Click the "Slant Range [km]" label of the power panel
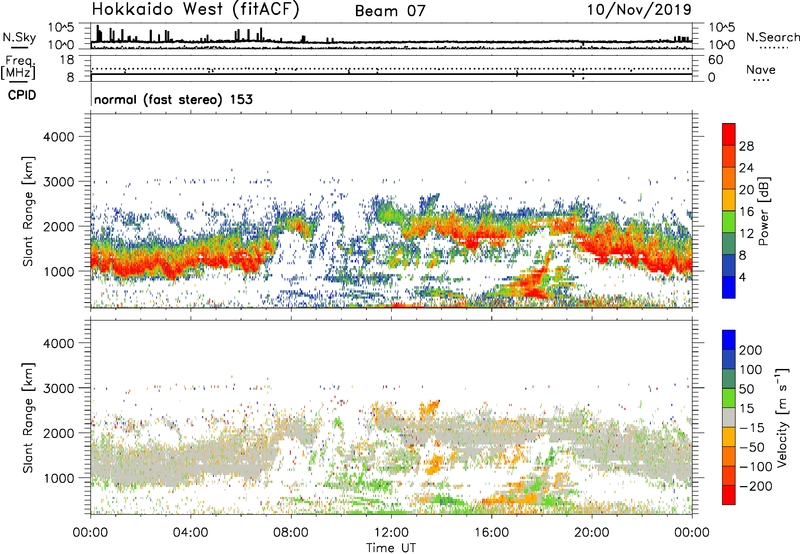Image resolution: width=800 pixels, height=554 pixels. pyautogui.click(x=28, y=211)
